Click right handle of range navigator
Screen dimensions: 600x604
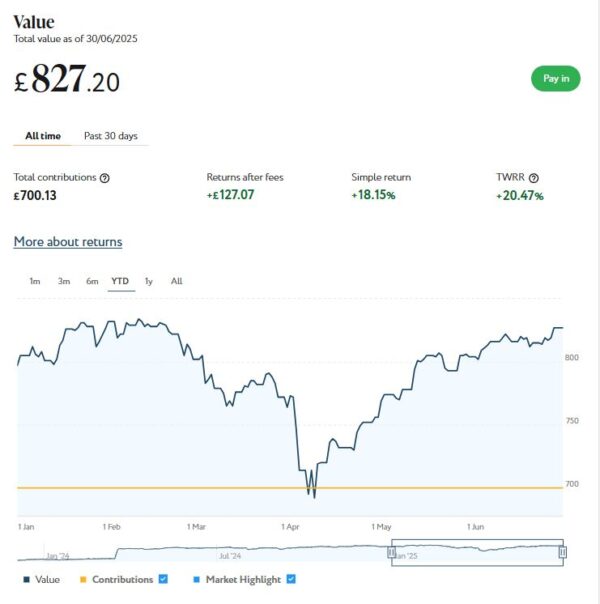pyautogui.click(x=562, y=552)
